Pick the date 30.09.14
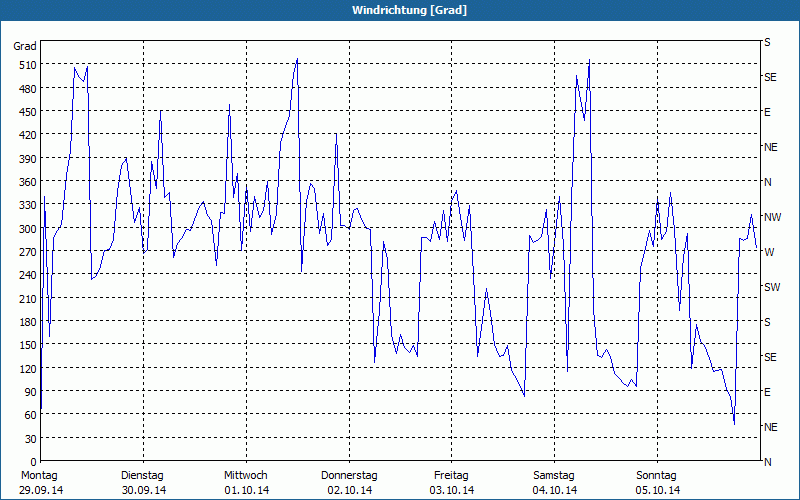The image size is (800, 500). (144, 490)
